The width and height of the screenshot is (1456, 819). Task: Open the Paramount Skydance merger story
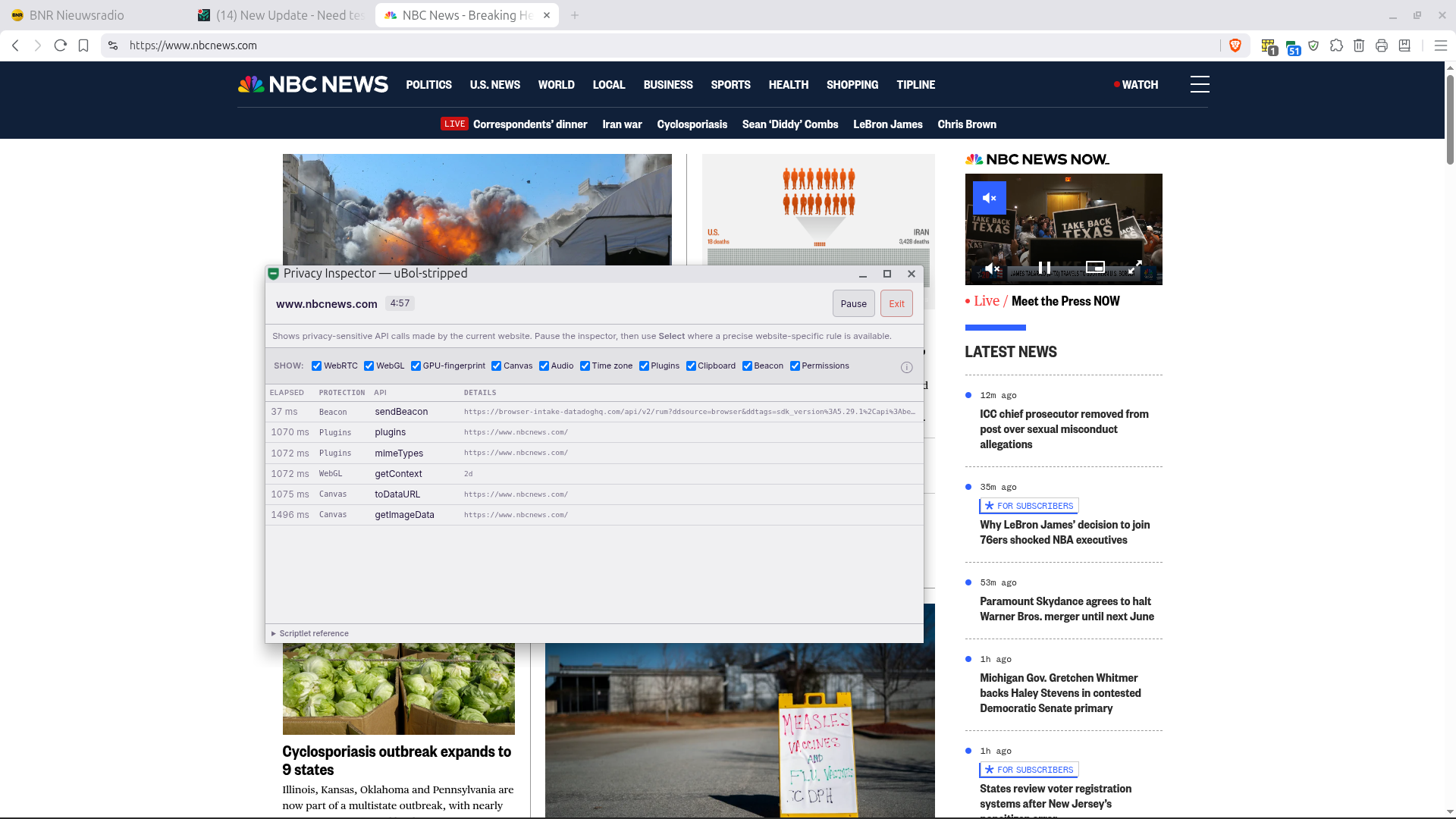[1067, 609]
